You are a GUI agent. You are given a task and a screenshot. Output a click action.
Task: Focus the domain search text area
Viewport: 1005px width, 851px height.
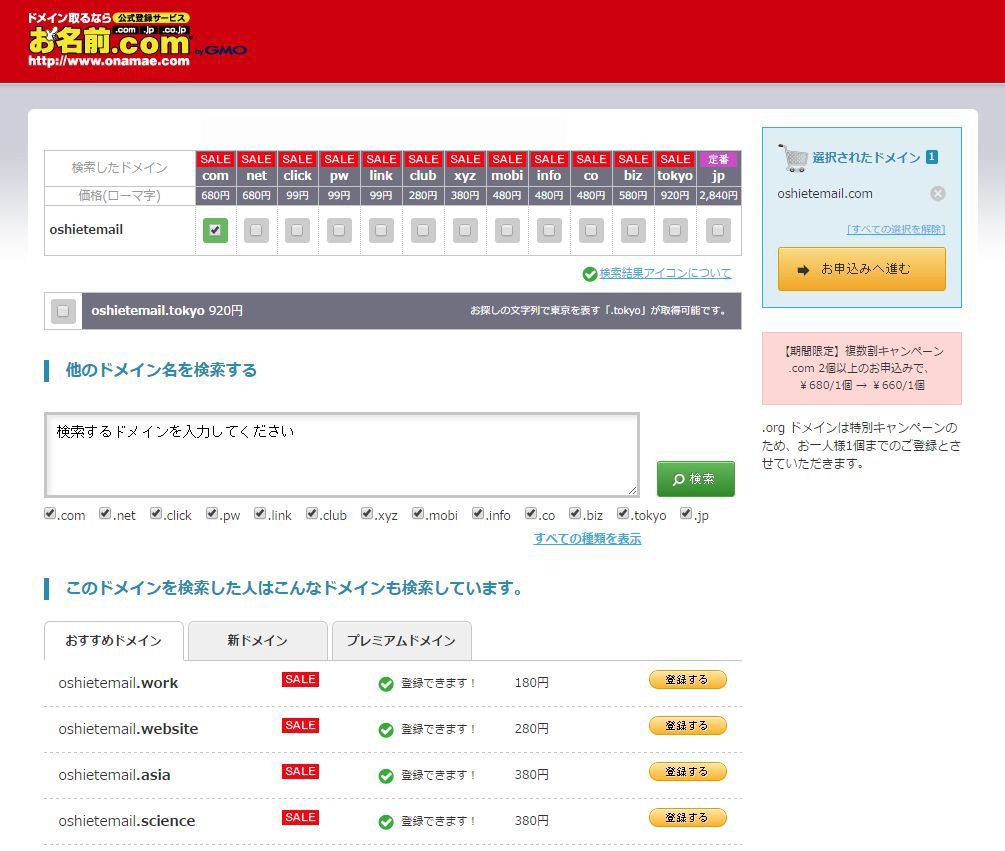pos(342,455)
